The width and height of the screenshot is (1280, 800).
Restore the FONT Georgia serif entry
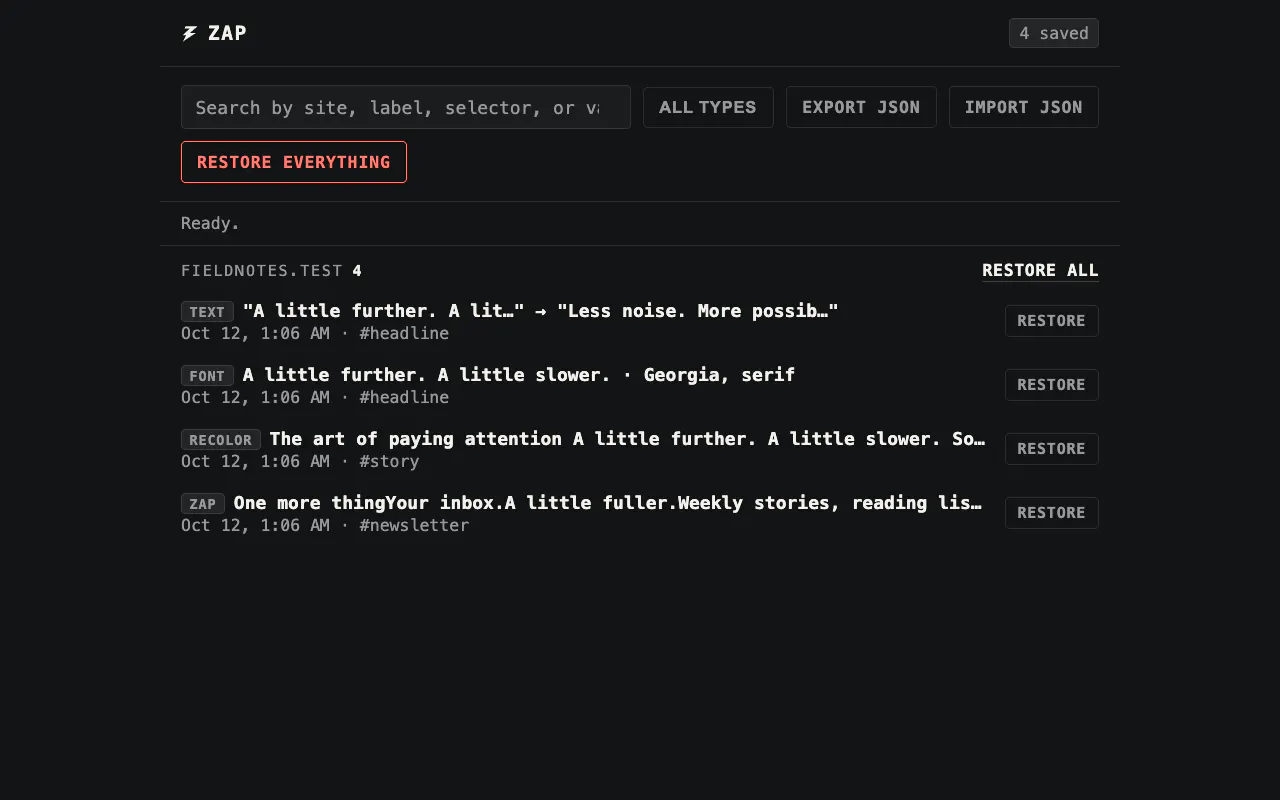click(1051, 385)
